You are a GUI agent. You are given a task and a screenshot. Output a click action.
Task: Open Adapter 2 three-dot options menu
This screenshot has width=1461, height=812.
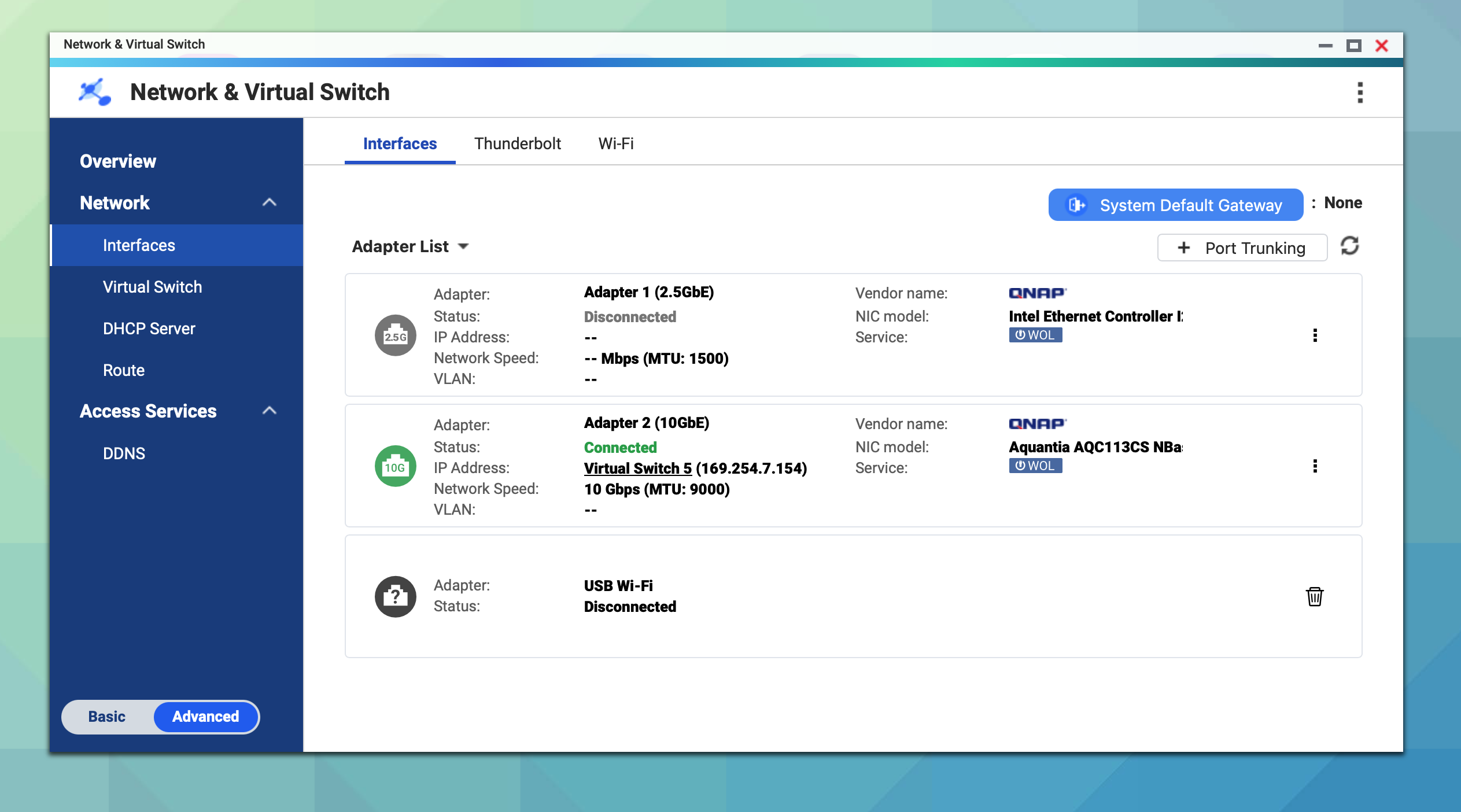click(x=1315, y=466)
